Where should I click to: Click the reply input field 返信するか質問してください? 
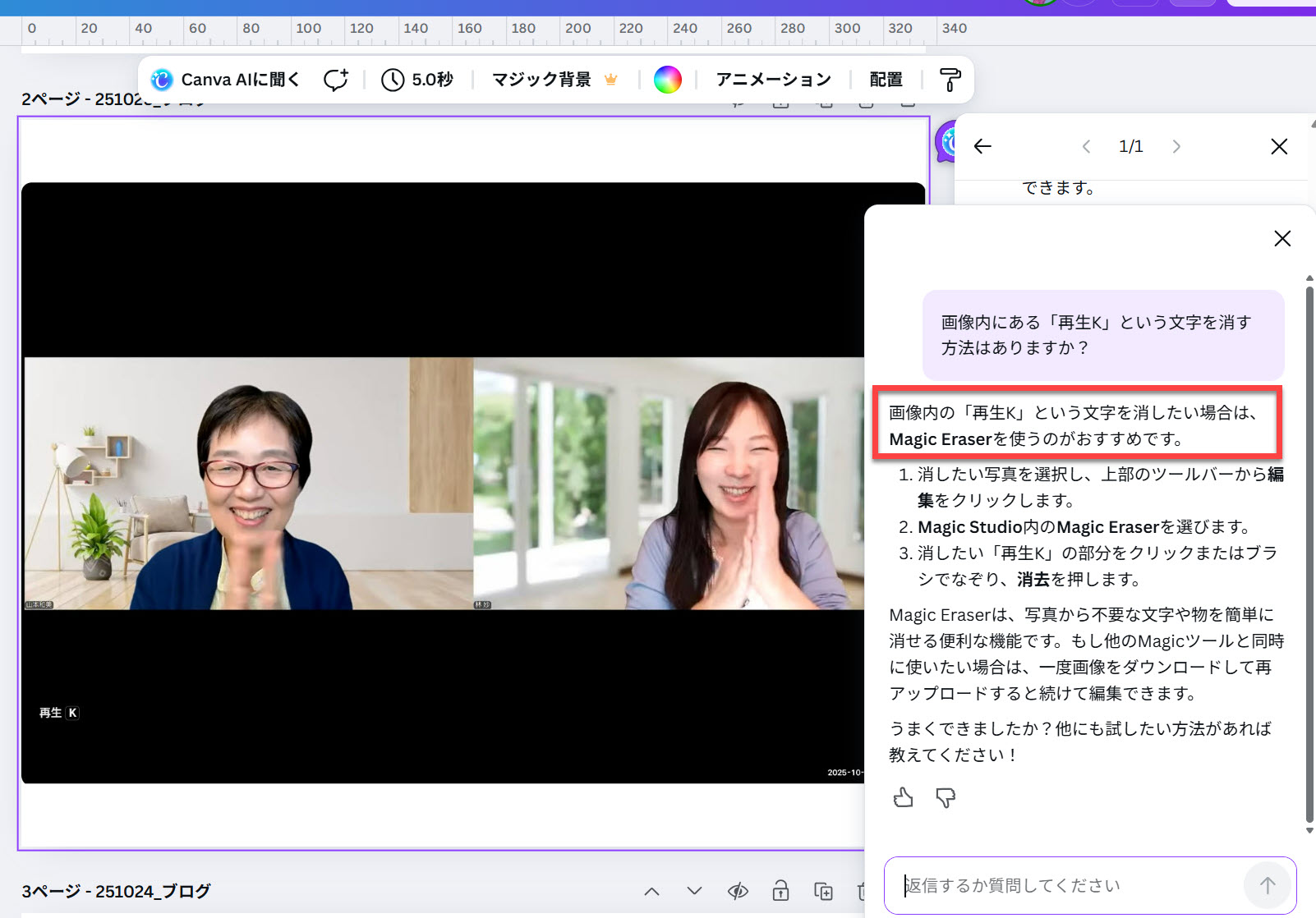tap(1068, 885)
